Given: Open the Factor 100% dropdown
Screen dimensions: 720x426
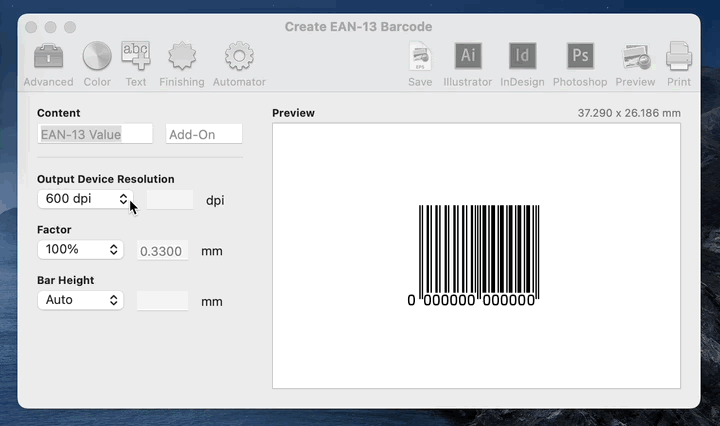Looking at the screenshot, I should click(x=80, y=249).
